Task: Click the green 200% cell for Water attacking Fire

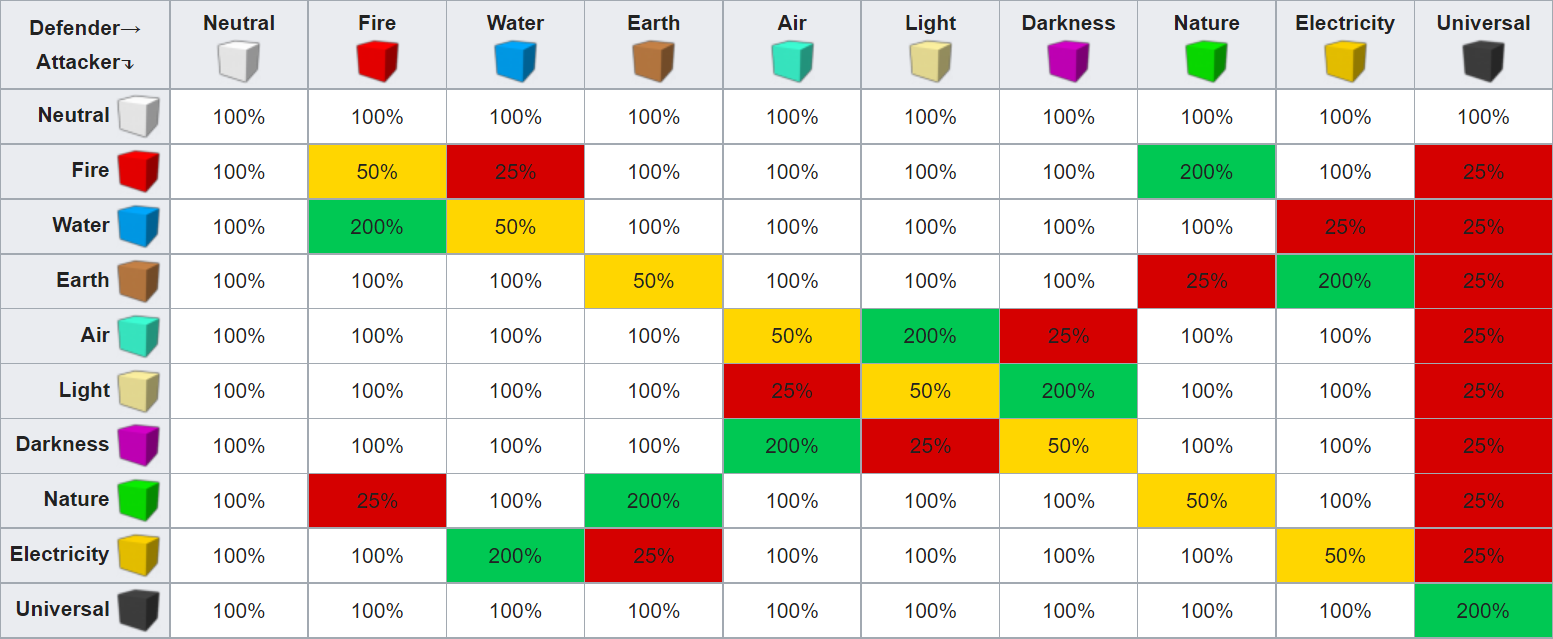Action: 377,227
